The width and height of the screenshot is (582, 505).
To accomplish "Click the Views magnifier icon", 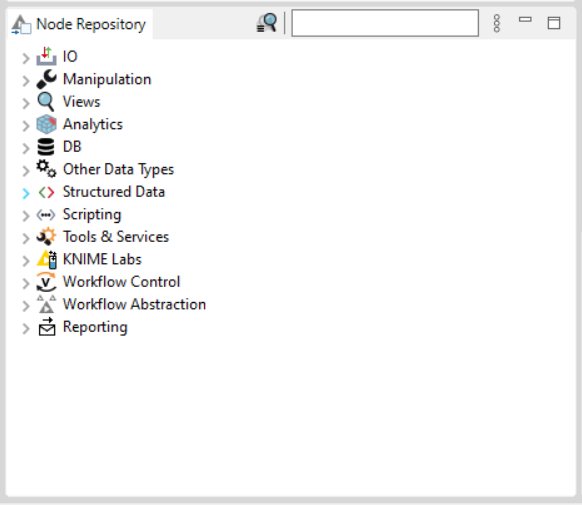I will [x=46, y=102].
